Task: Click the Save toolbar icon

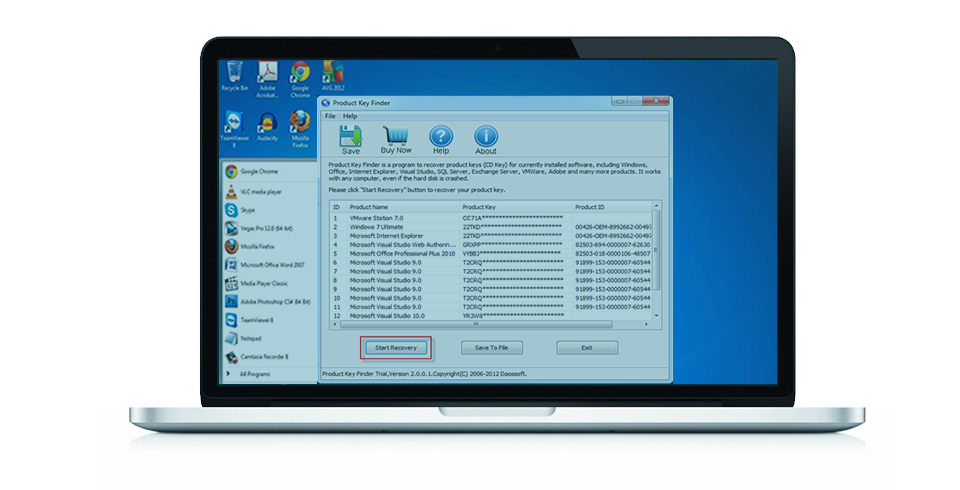Action: [x=351, y=138]
